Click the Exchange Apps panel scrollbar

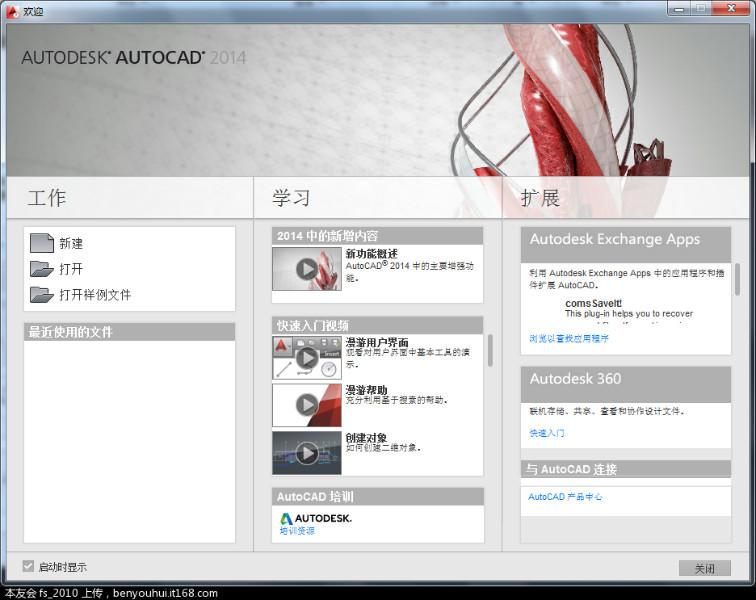click(737, 279)
